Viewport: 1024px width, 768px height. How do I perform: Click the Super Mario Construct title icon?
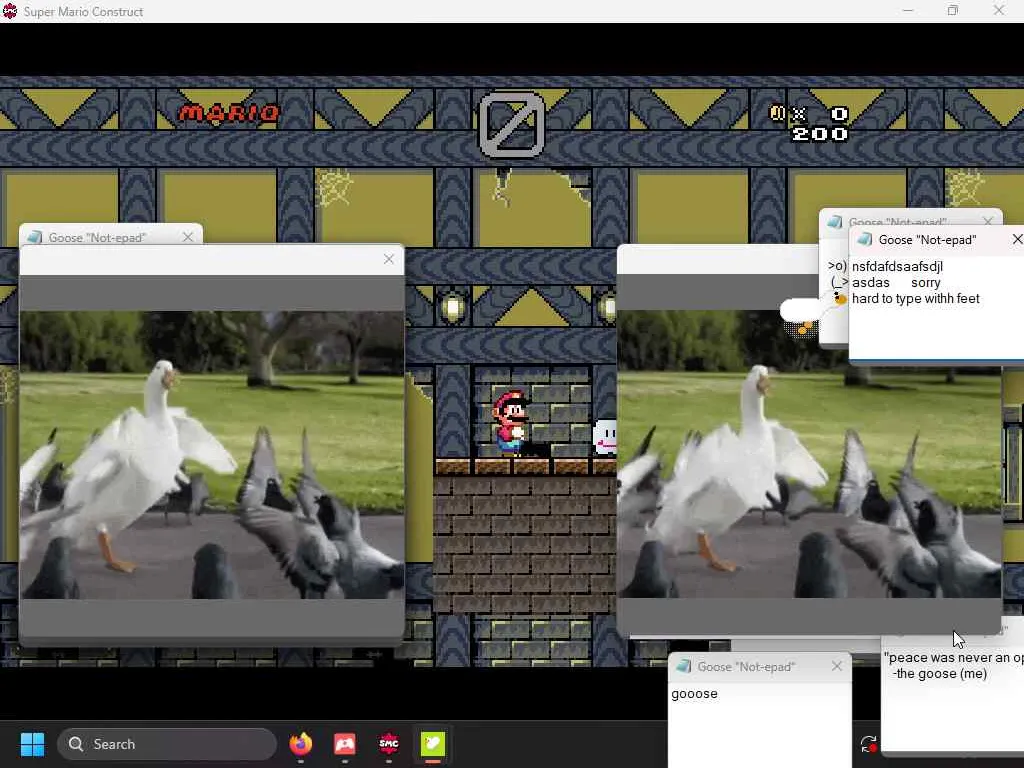(10, 11)
